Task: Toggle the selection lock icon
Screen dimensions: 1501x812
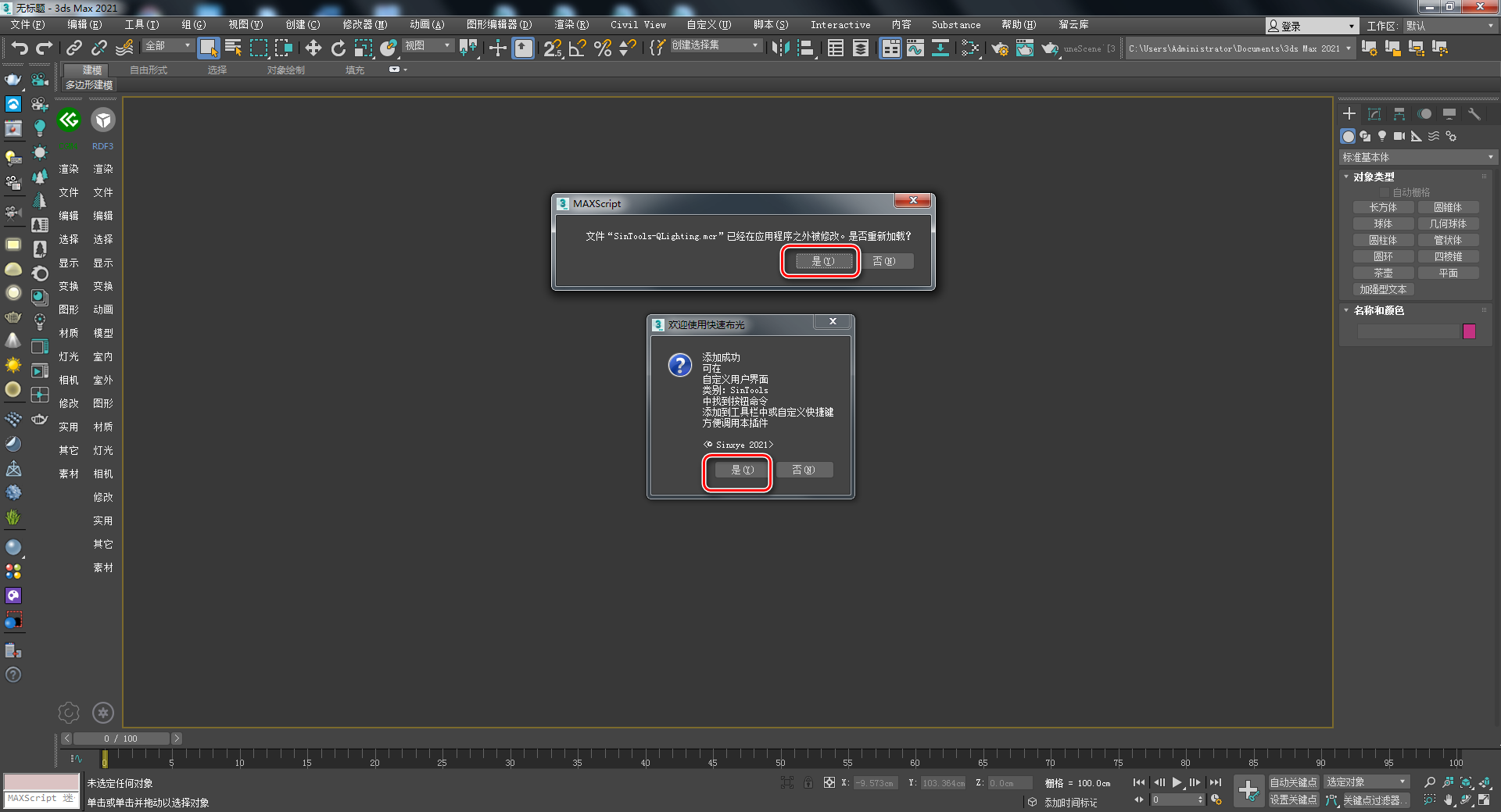Action: click(808, 782)
